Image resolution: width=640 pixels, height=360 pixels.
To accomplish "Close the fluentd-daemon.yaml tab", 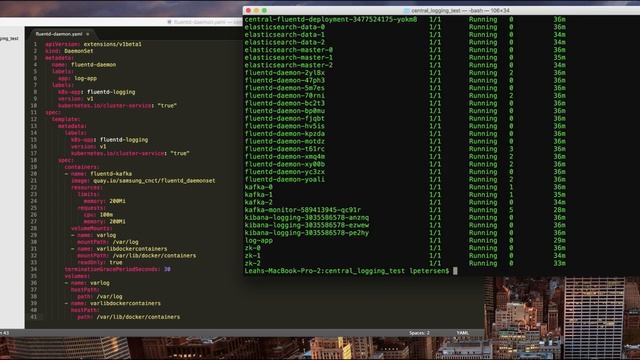I will click(88, 34).
